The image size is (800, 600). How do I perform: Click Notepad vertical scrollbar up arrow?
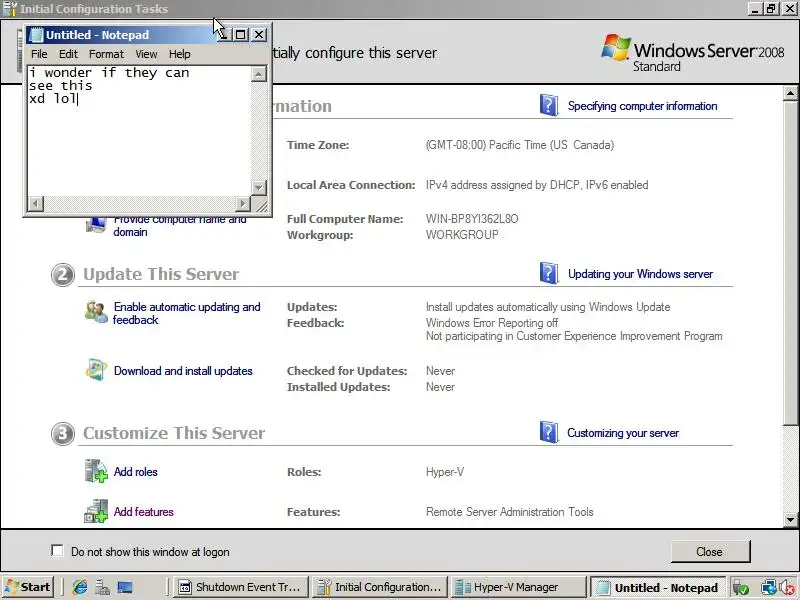coord(259,74)
